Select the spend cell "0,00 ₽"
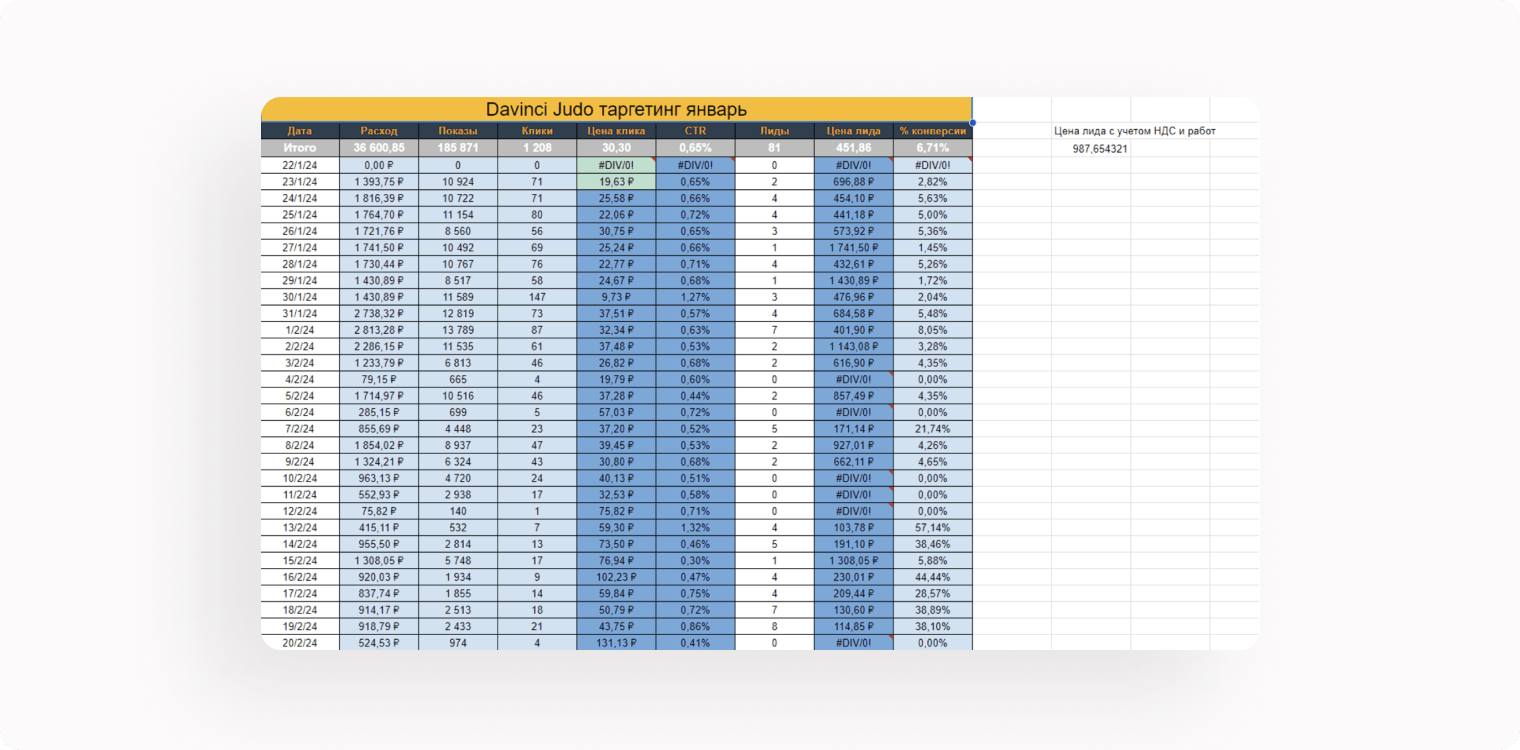 coord(379,165)
